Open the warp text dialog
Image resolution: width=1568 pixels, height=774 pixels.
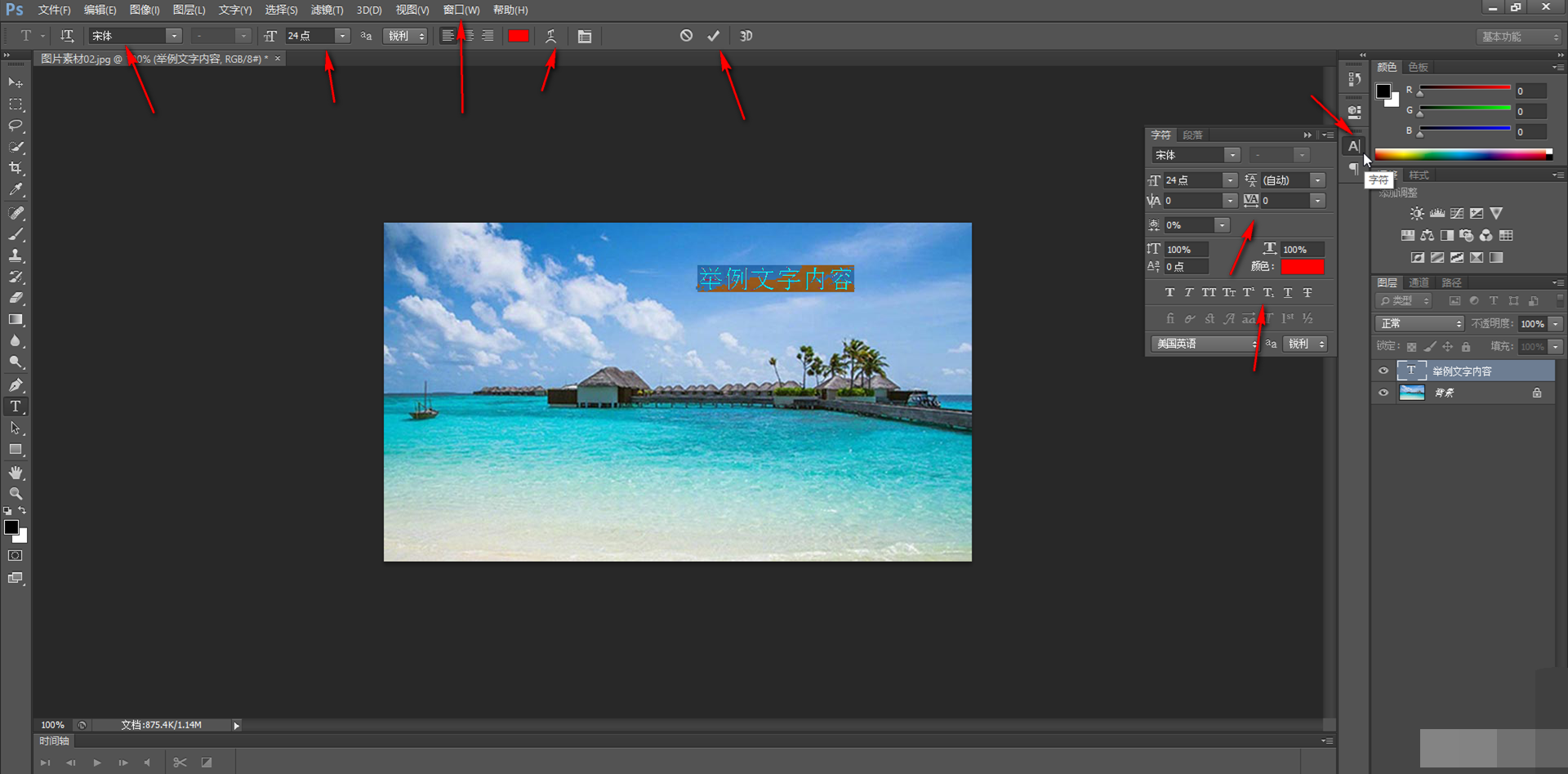coord(551,36)
